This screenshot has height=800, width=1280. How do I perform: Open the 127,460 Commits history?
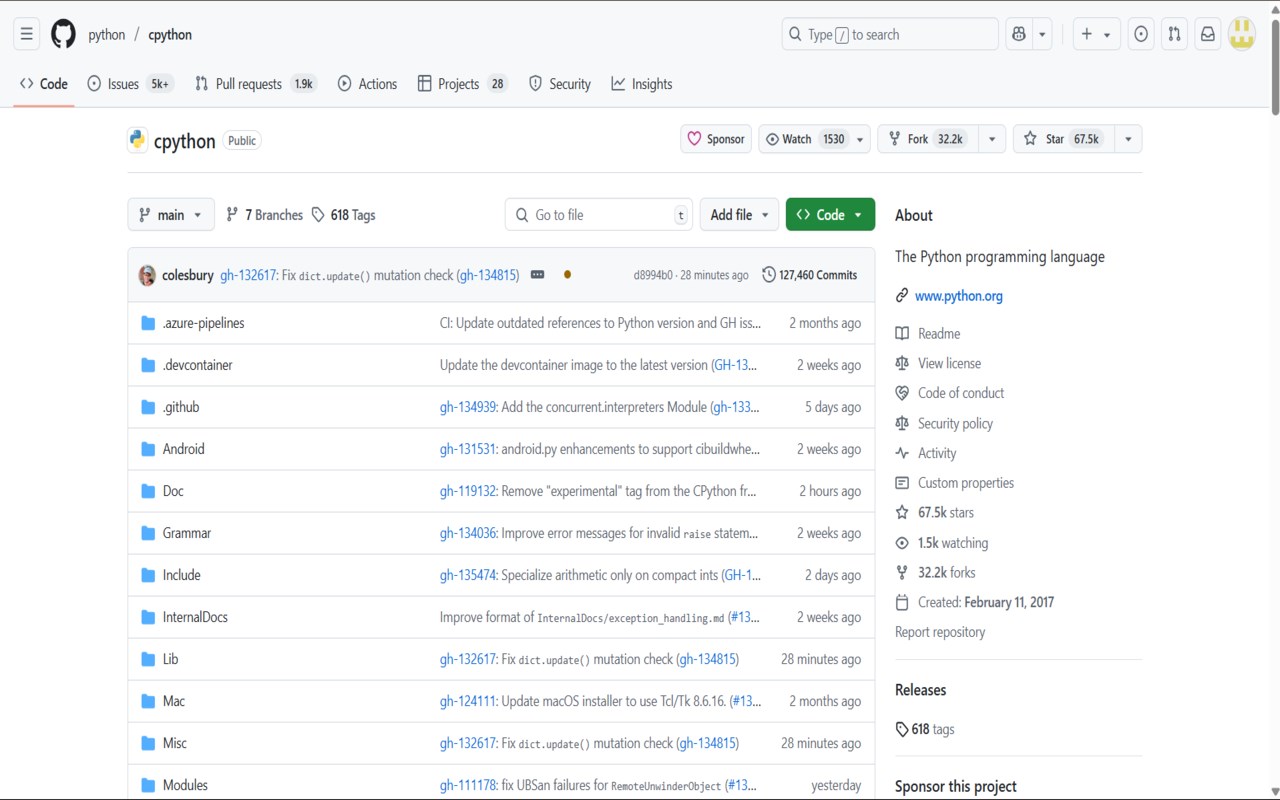point(810,275)
